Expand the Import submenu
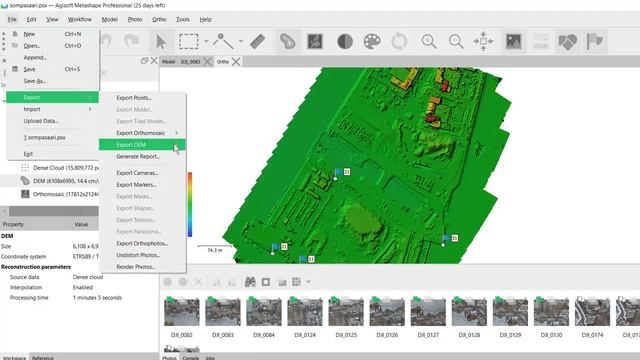Viewport: 640px width, 360px height. point(53,109)
